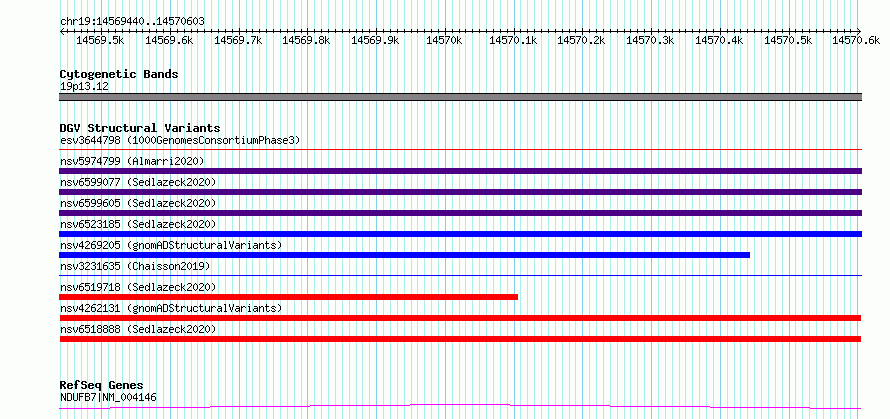Select the purple nsv6599077 variant bar

click(460, 192)
